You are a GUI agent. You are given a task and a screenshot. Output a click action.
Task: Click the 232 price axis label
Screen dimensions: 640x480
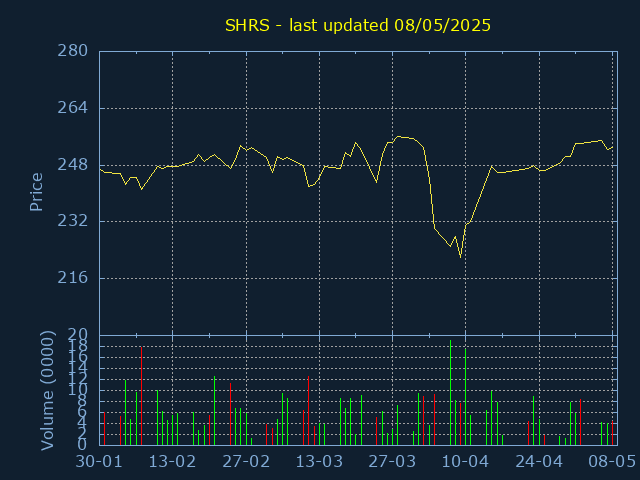tap(72, 221)
